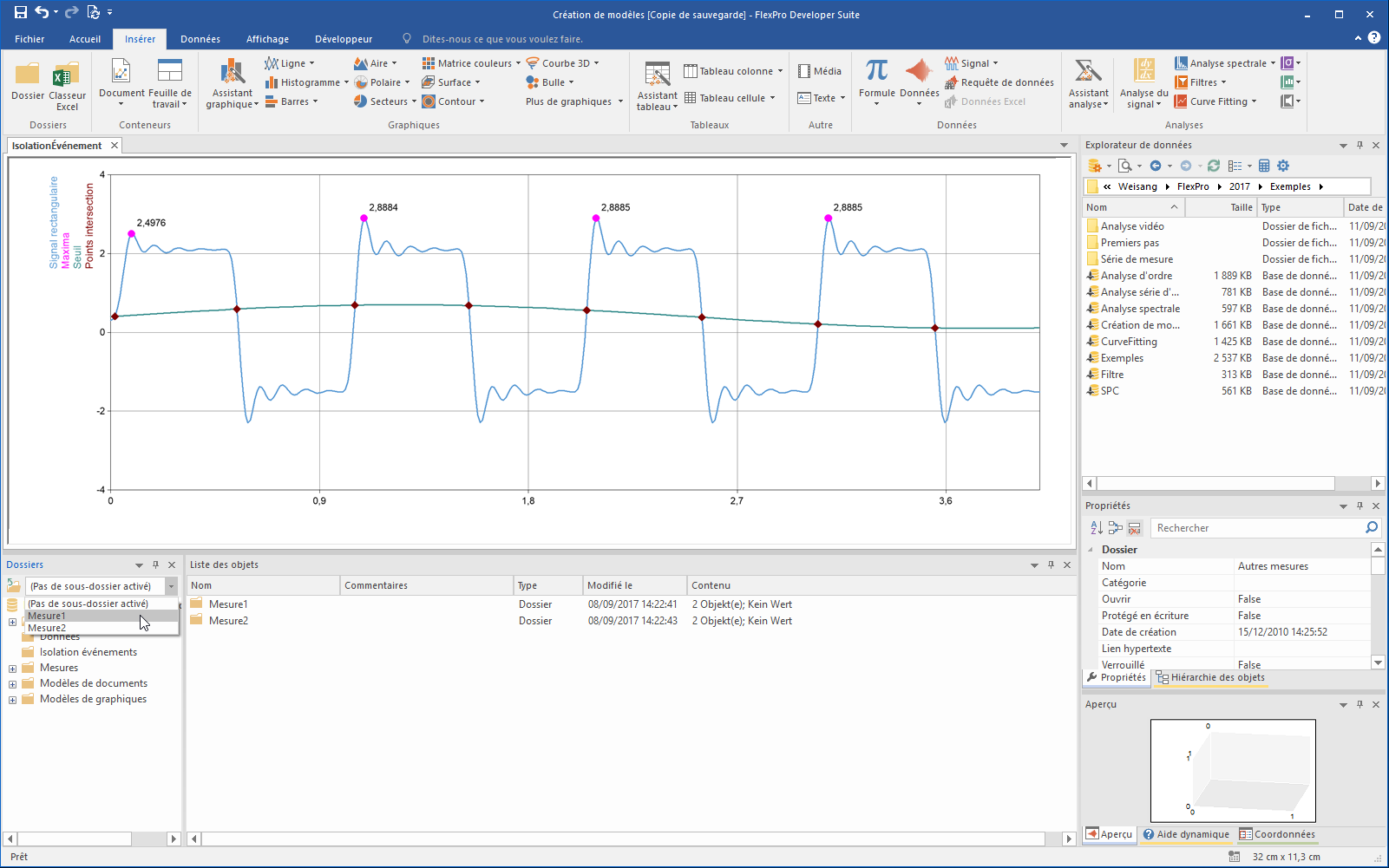Insert a new Dossier folder
This screenshot has width=1389, height=868.
28,81
